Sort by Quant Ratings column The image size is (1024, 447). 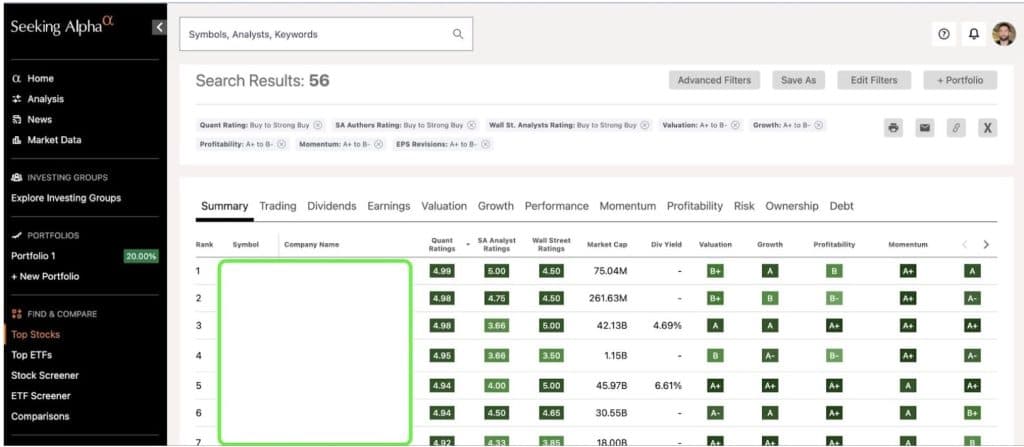[x=442, y=244]
